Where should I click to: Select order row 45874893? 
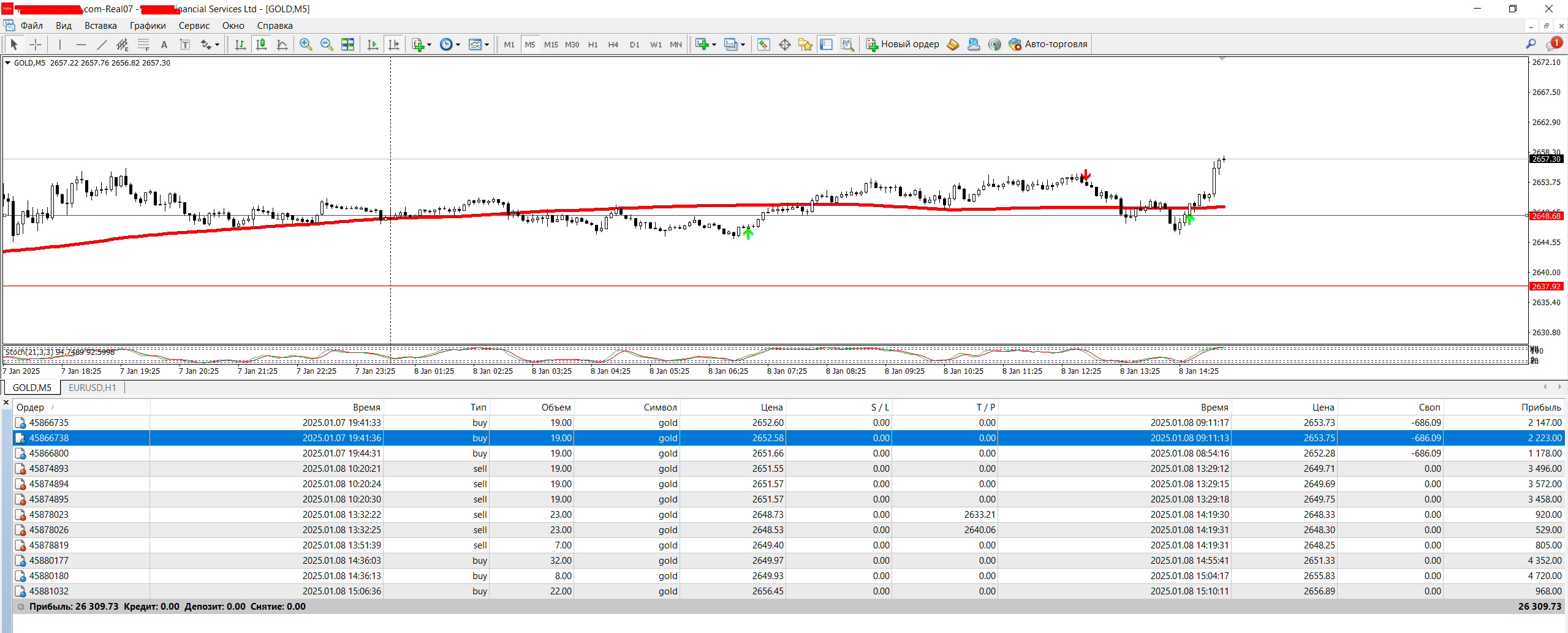click(789, 469)
